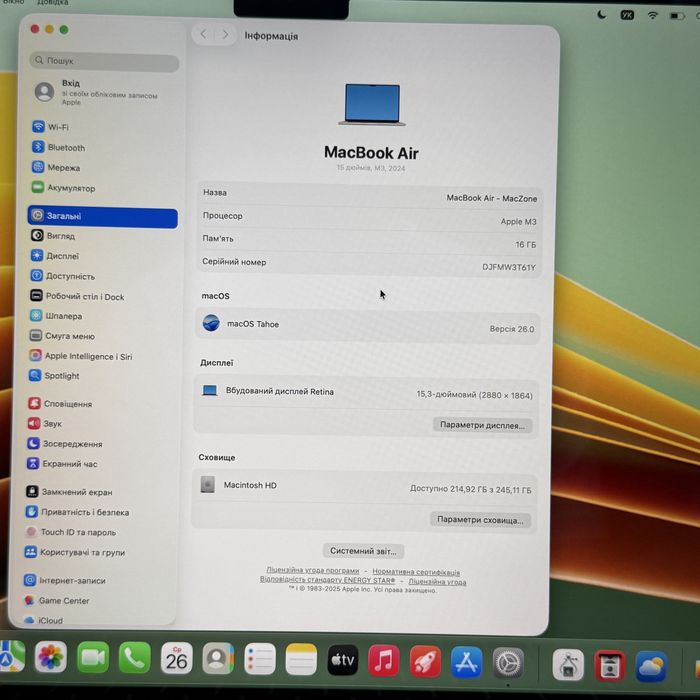Open Замкнений екран settings
The image size is (700, 700).
69,492
